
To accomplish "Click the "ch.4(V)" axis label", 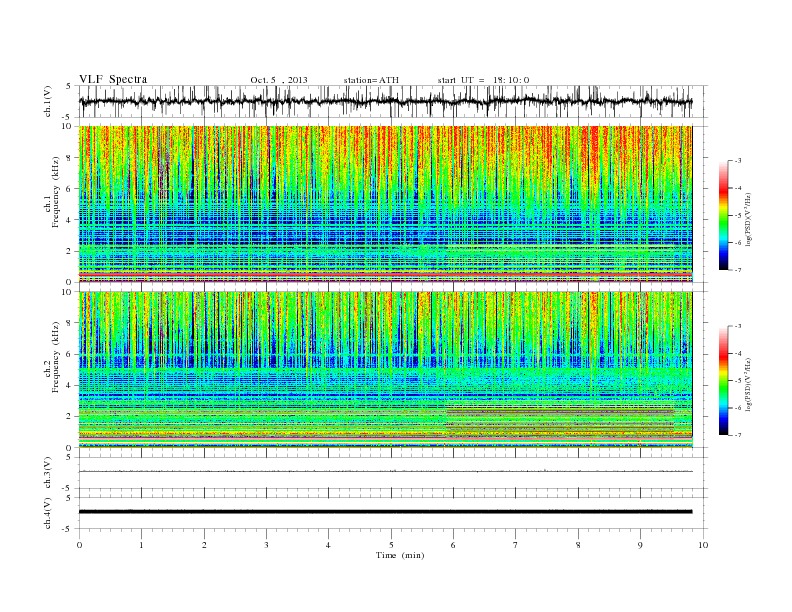I will pos(48,513).
